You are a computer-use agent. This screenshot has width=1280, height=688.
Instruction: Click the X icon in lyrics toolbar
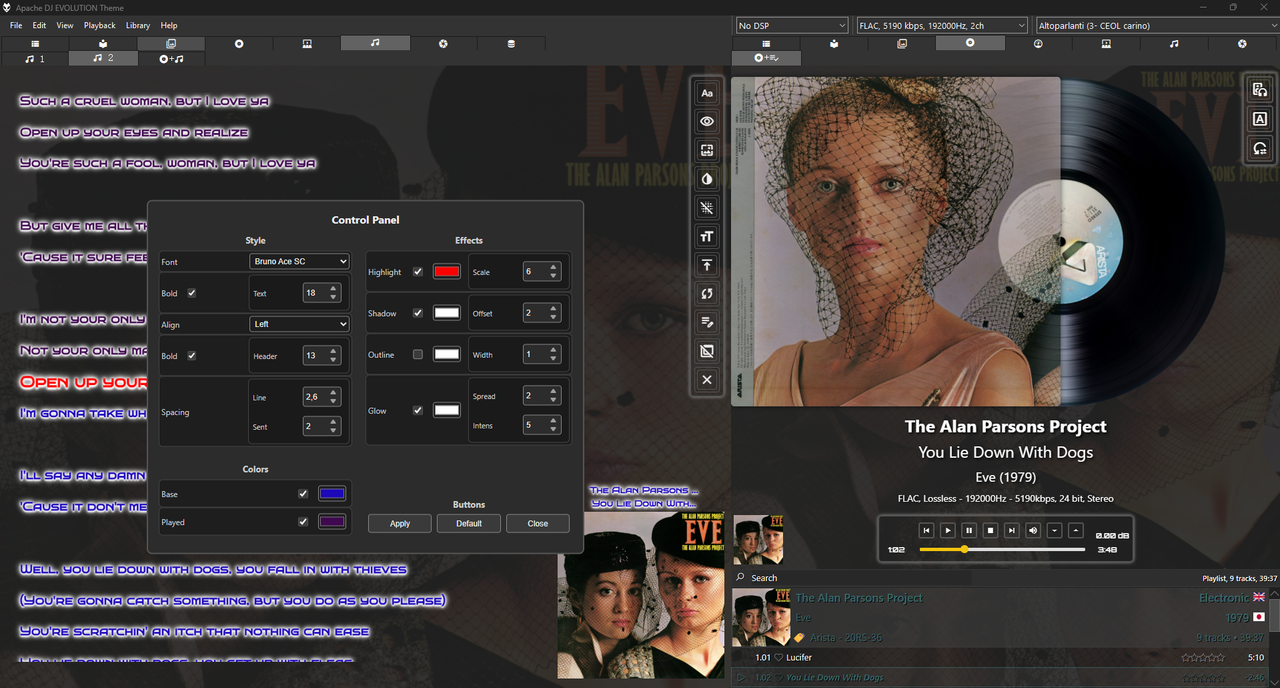point(707,380)
